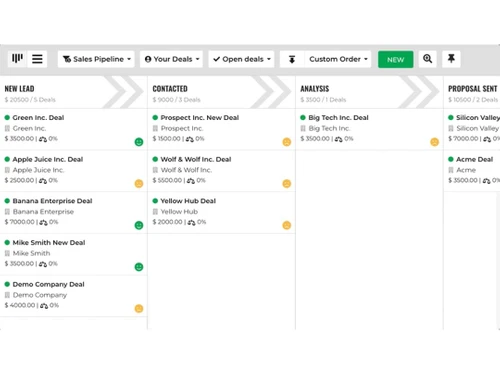
Task: Click the building icon beside Prospect Inc.
Action: coord(155,128)
